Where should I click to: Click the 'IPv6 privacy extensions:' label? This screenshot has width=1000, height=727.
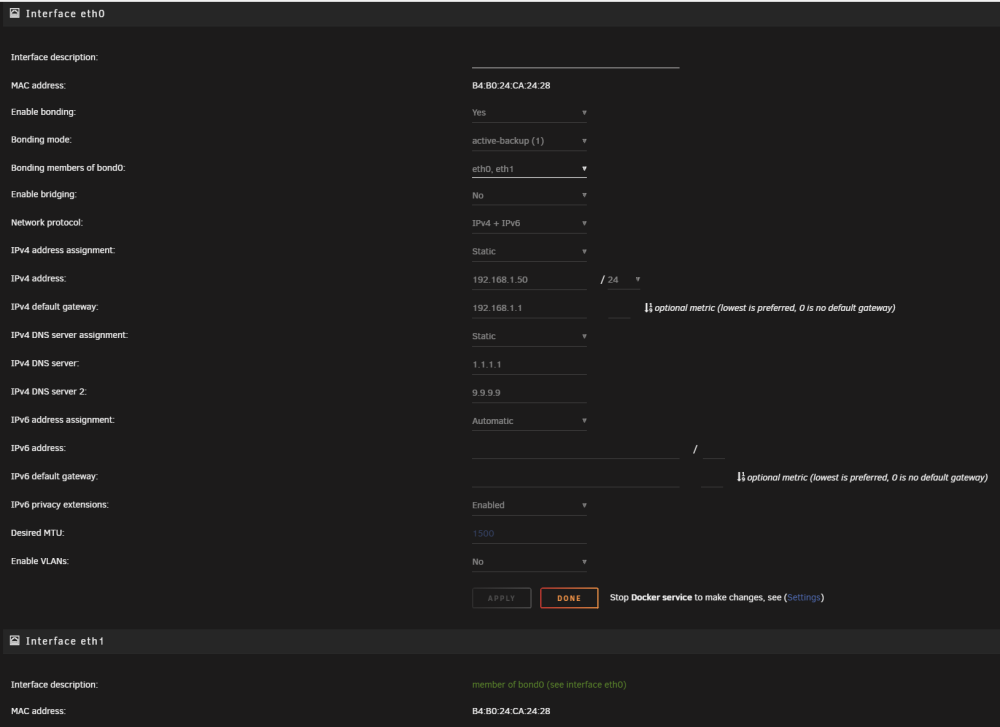[x=60, y=504]
